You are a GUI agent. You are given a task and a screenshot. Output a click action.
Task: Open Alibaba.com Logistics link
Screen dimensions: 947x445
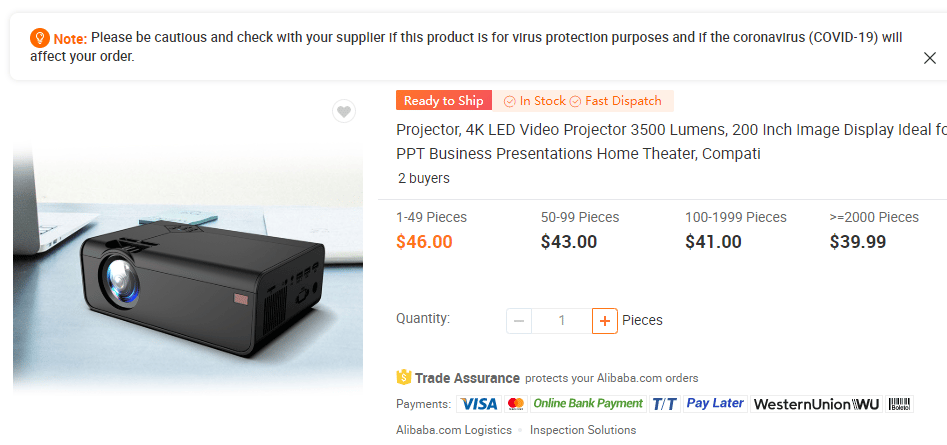(454, 430)
